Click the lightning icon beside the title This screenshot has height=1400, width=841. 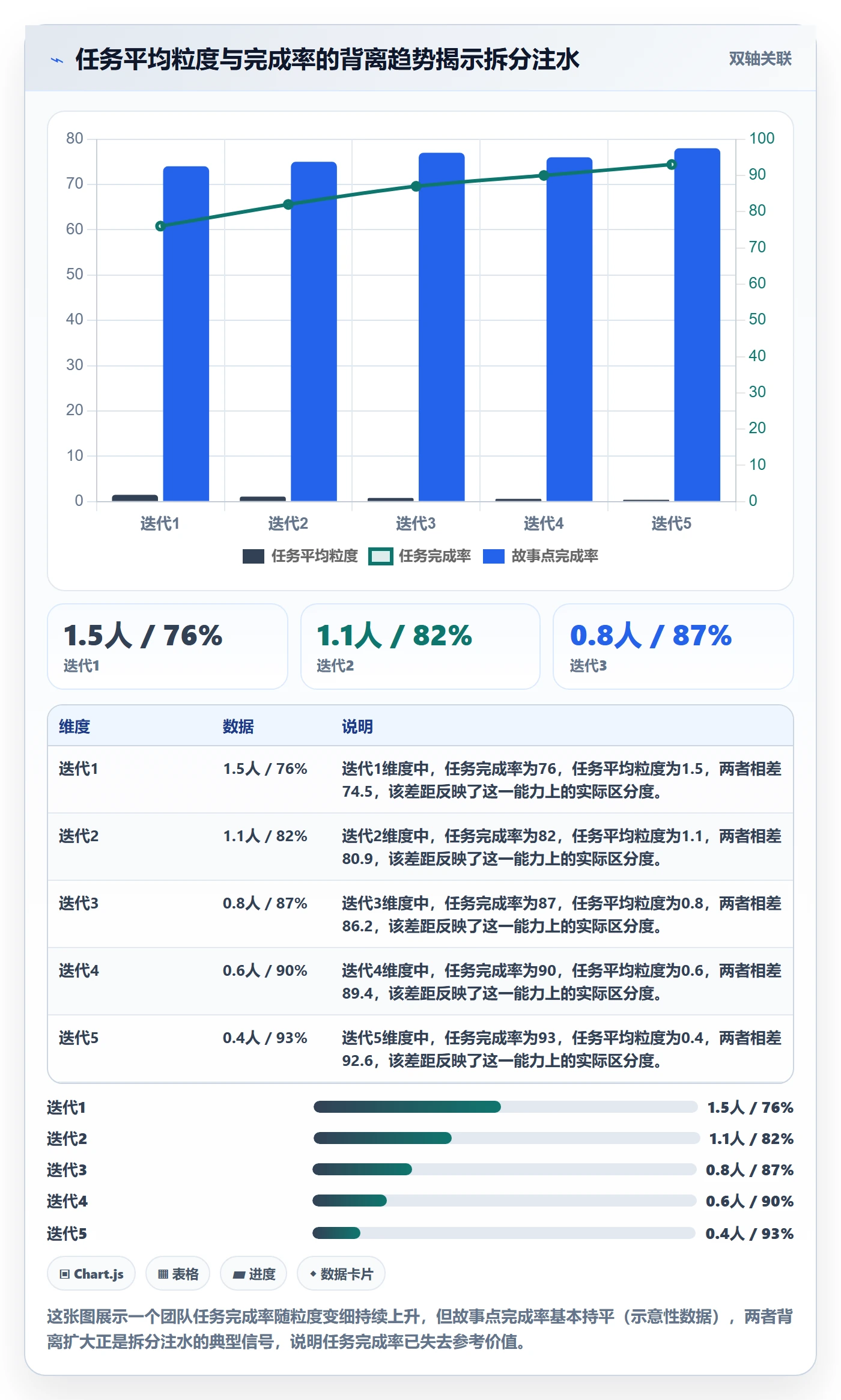tap(56, 59)
